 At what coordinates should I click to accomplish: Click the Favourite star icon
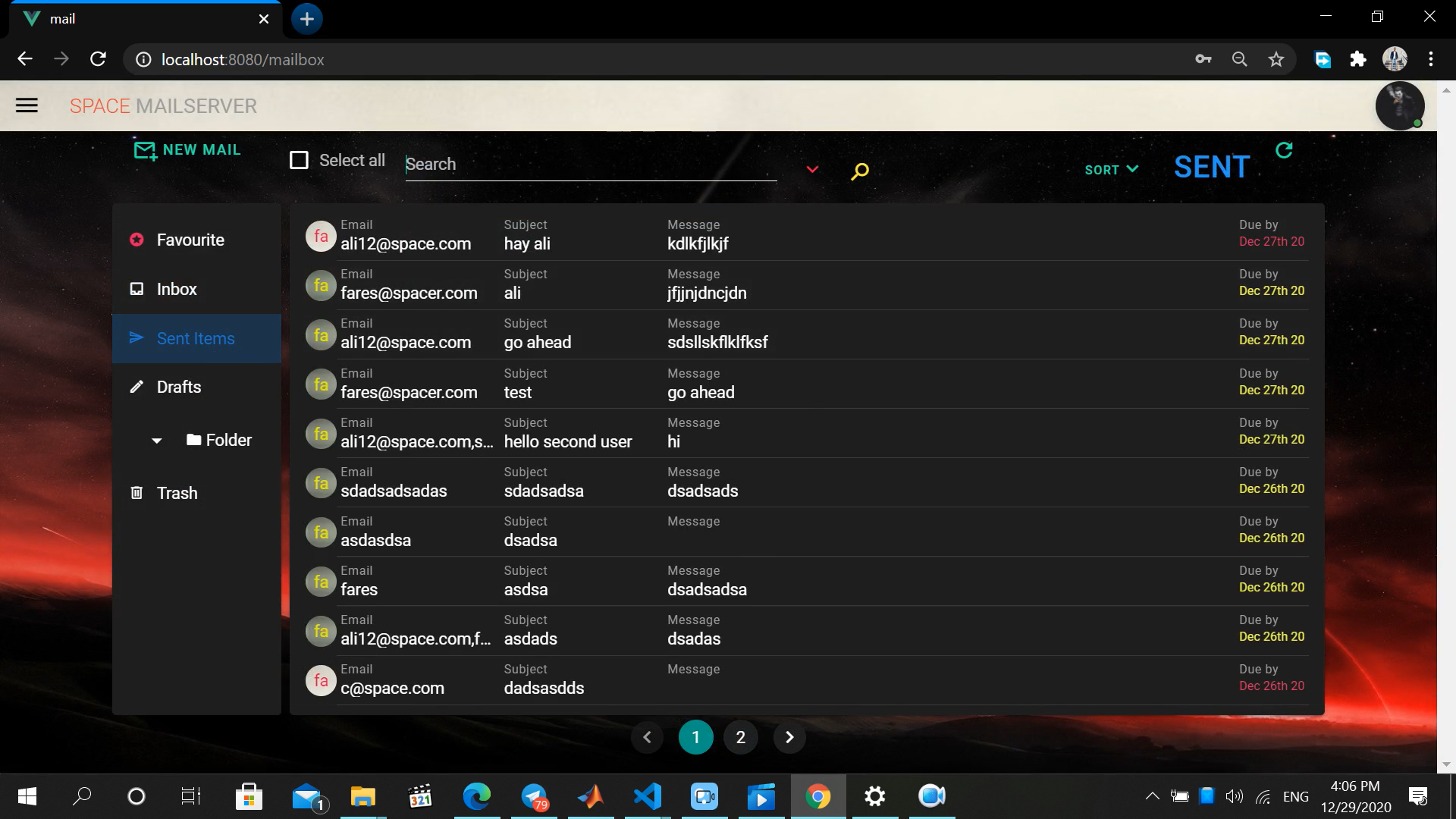pyautogui.click(x=136, y=240)
